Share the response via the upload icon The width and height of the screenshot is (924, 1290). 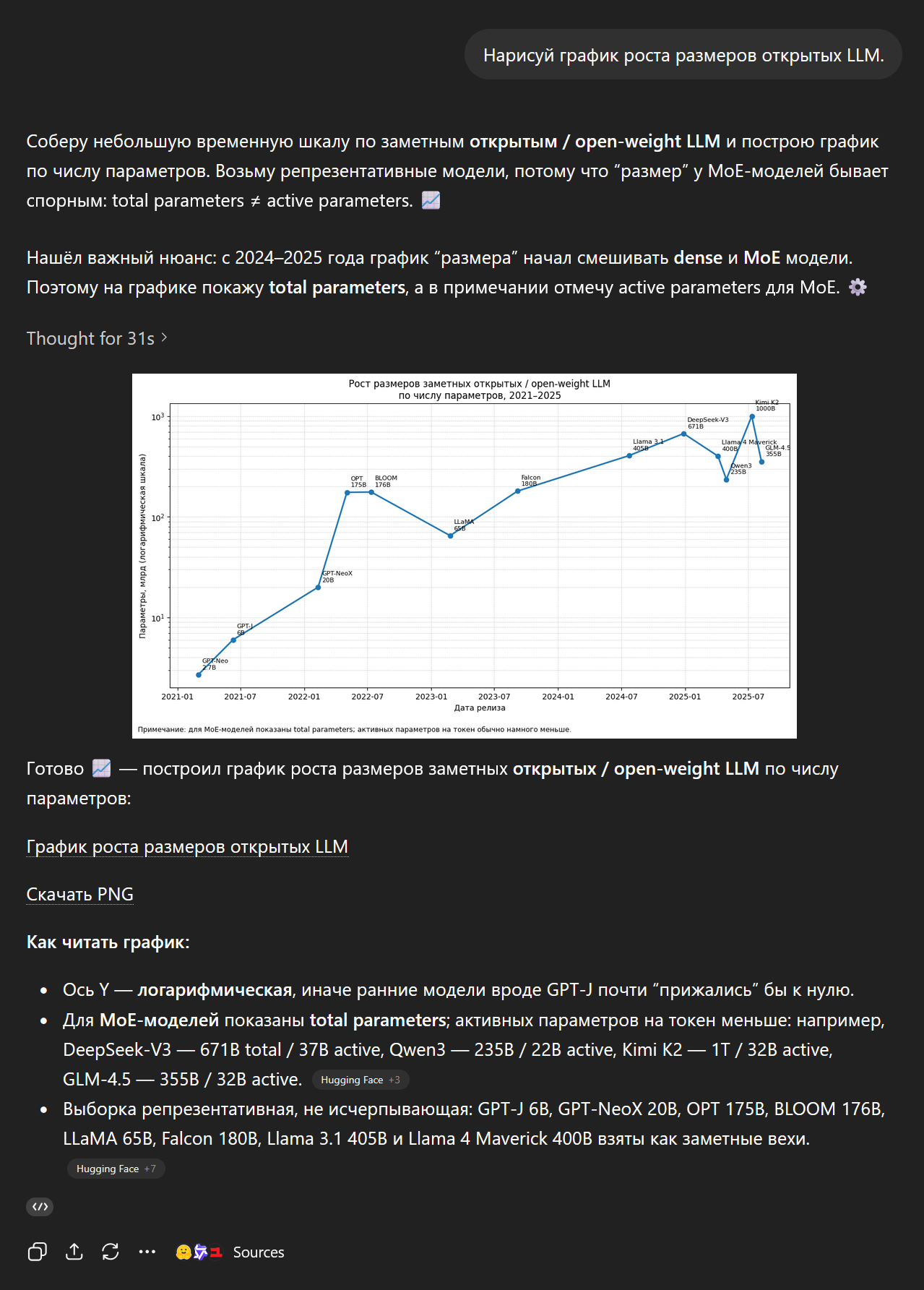tap(74, 1252)
